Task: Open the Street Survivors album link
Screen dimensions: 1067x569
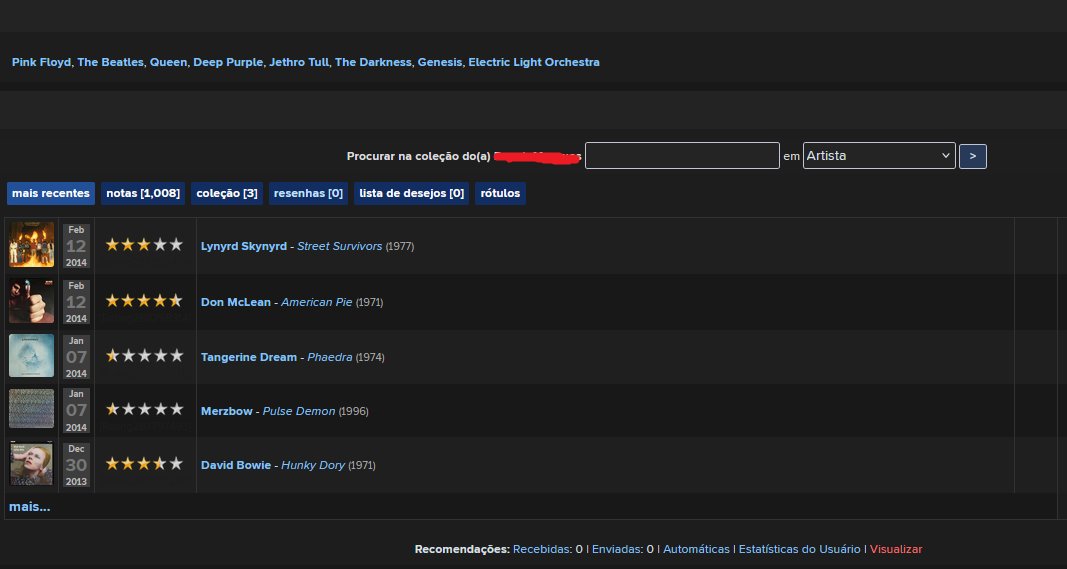Action: pyautogui.click(x=340, y=246)
